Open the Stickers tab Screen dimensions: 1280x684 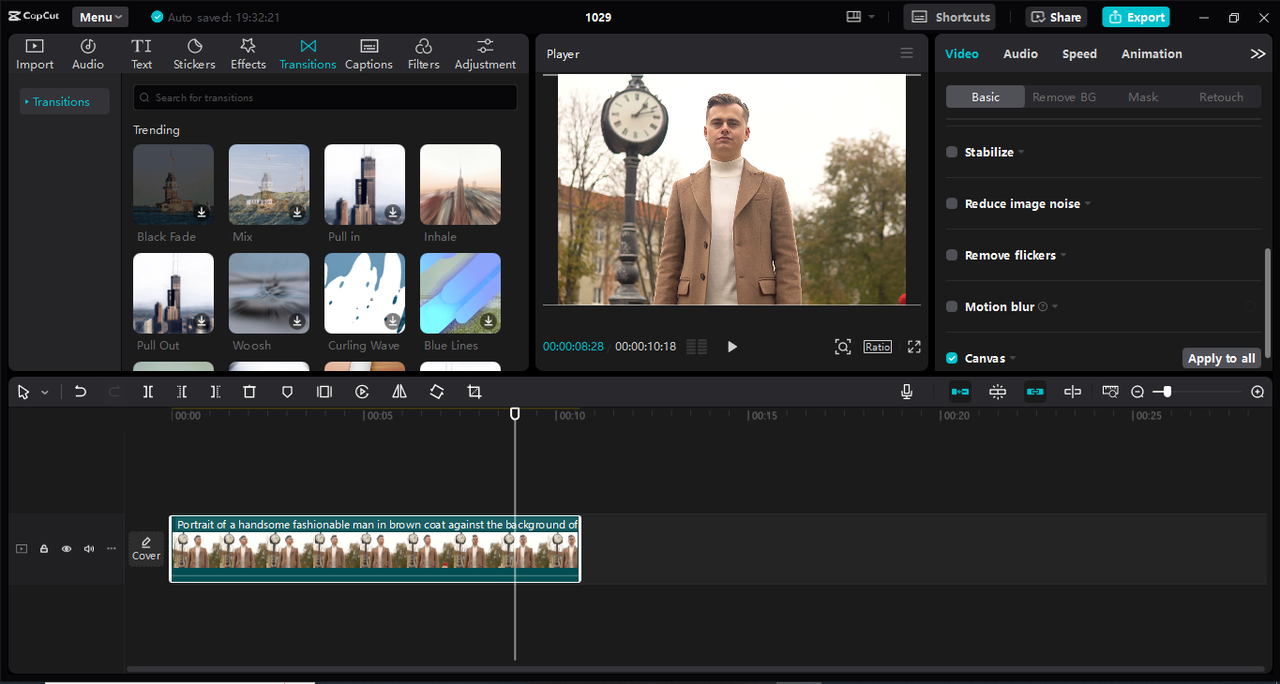[x=194, y=54]
